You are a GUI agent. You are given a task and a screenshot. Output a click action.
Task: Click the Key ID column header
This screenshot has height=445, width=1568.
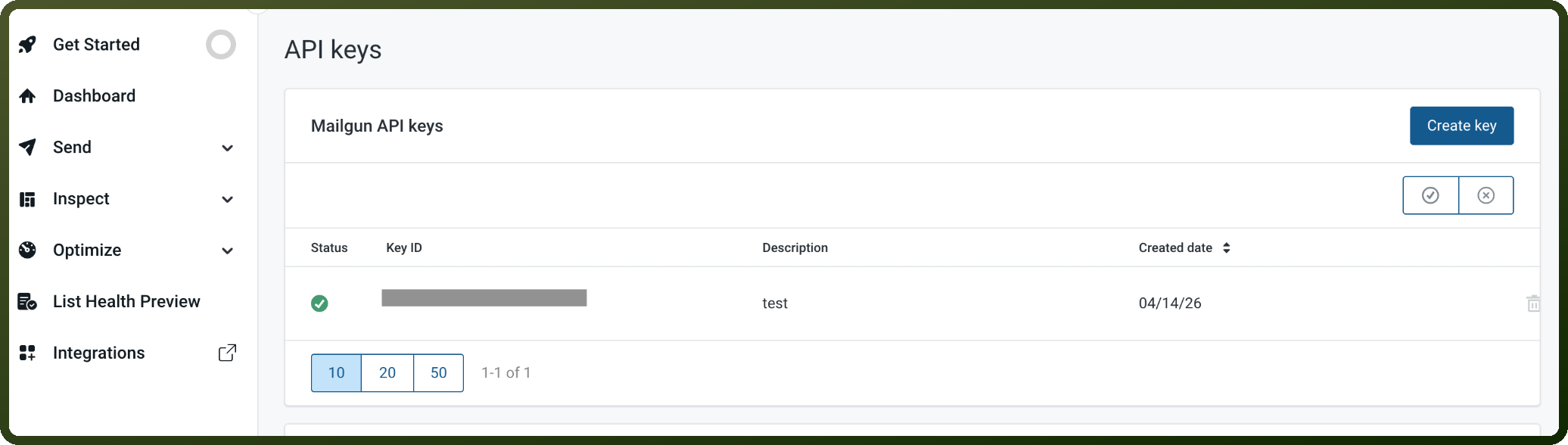pyautogui.click(x=404, y=247)
